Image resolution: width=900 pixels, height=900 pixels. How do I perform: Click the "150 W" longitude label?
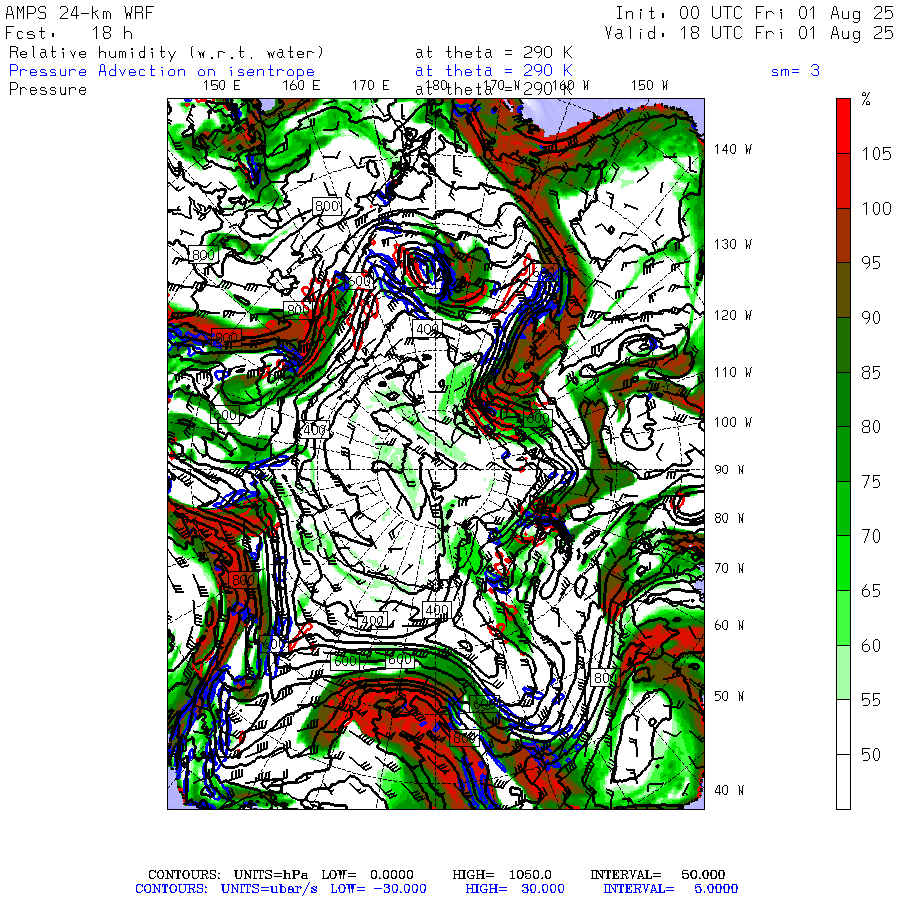click(649, 86)
